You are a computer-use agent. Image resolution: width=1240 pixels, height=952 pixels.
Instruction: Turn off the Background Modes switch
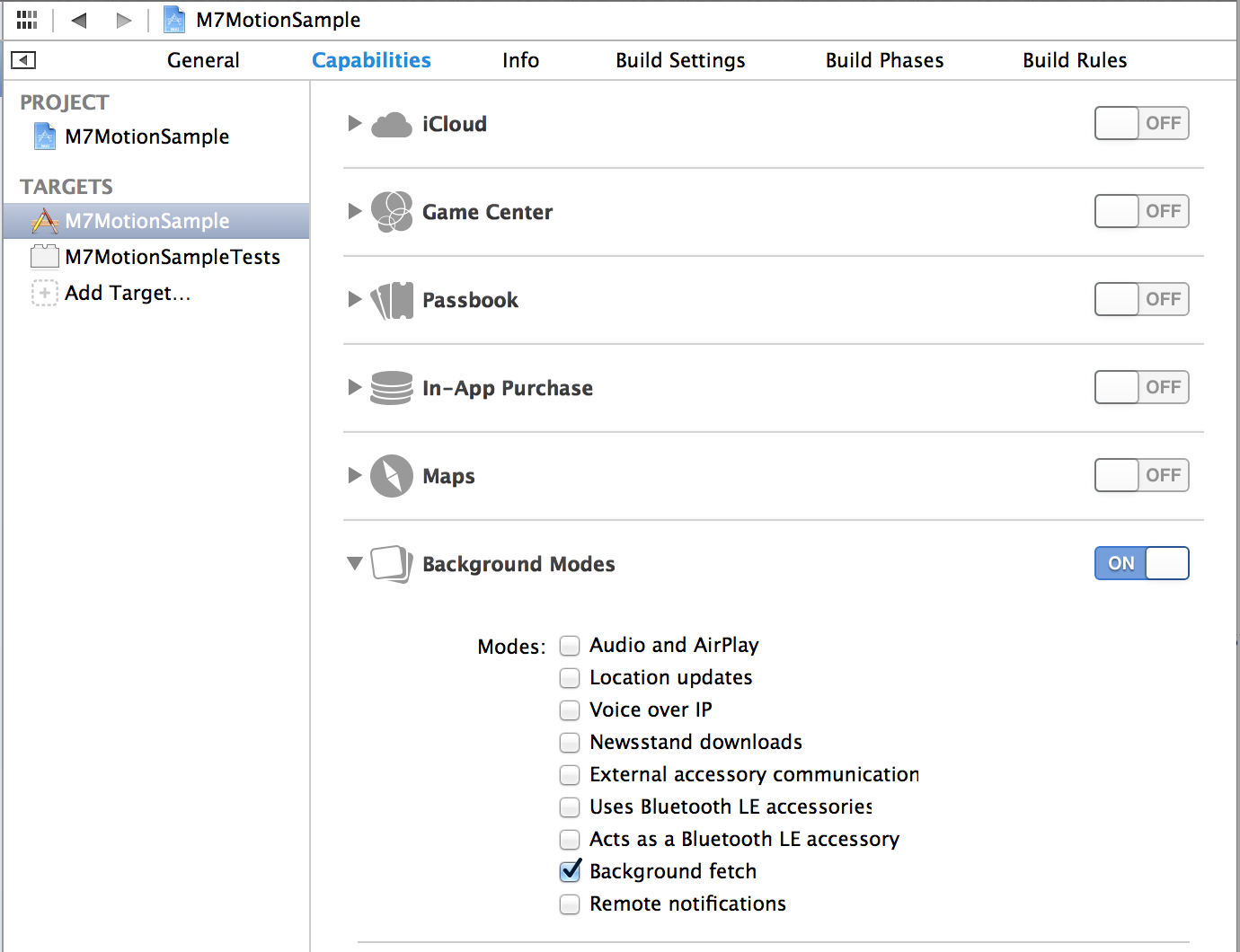[1141, 563]
